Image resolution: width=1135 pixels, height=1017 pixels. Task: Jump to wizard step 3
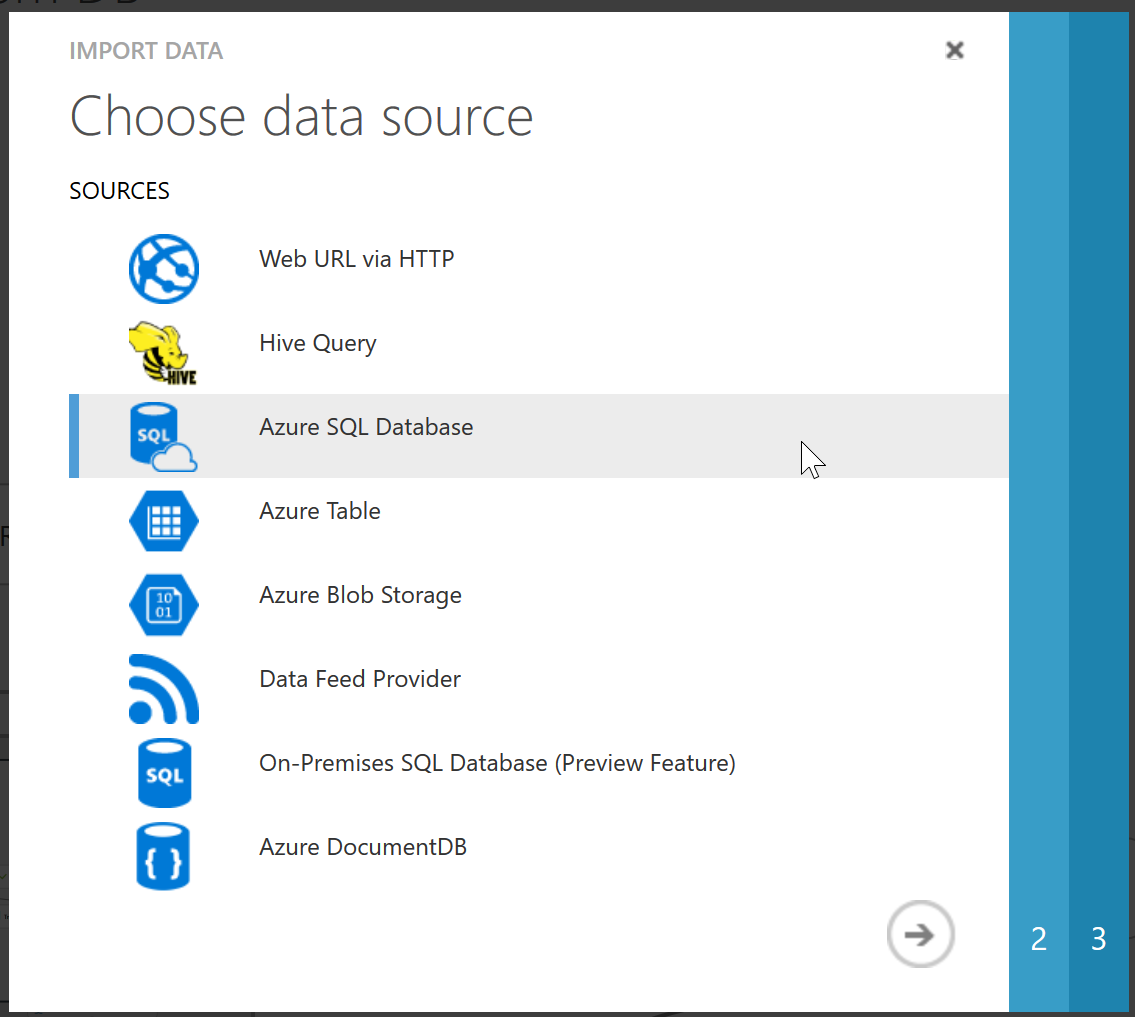point(1099,939)
